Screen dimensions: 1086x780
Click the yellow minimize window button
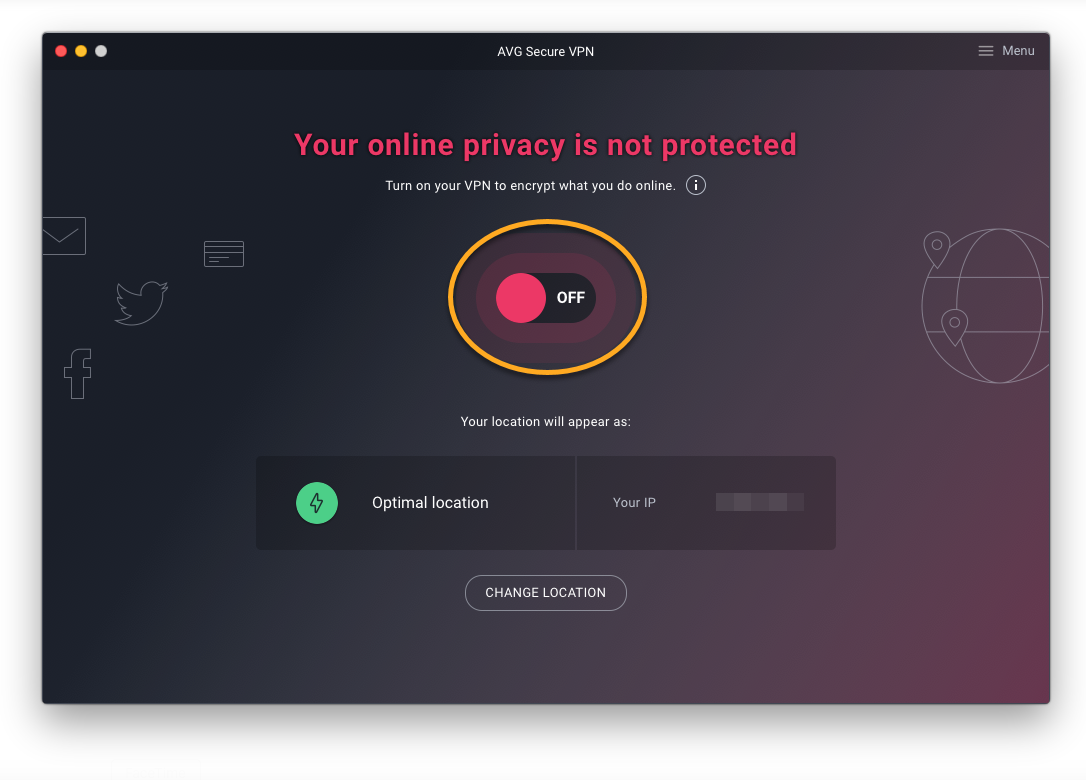(81, 51)
